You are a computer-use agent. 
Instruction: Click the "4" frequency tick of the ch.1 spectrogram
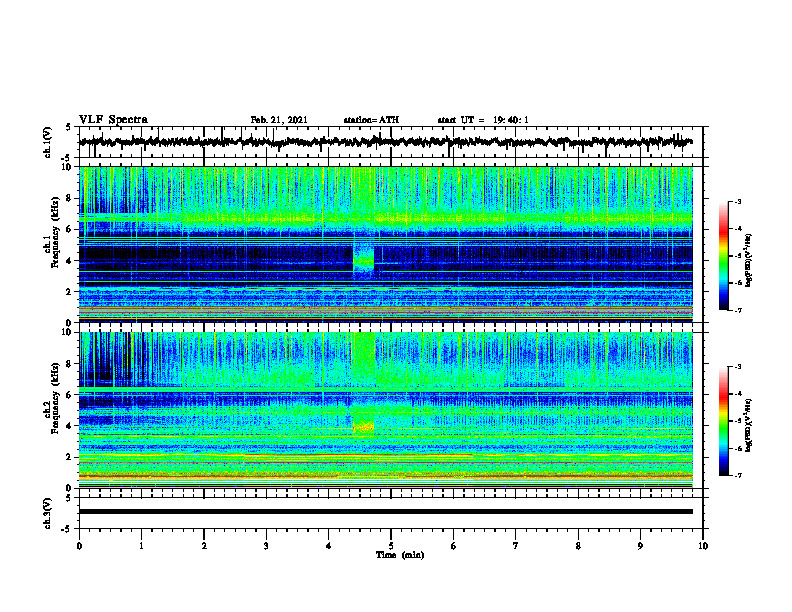[71, 261]
